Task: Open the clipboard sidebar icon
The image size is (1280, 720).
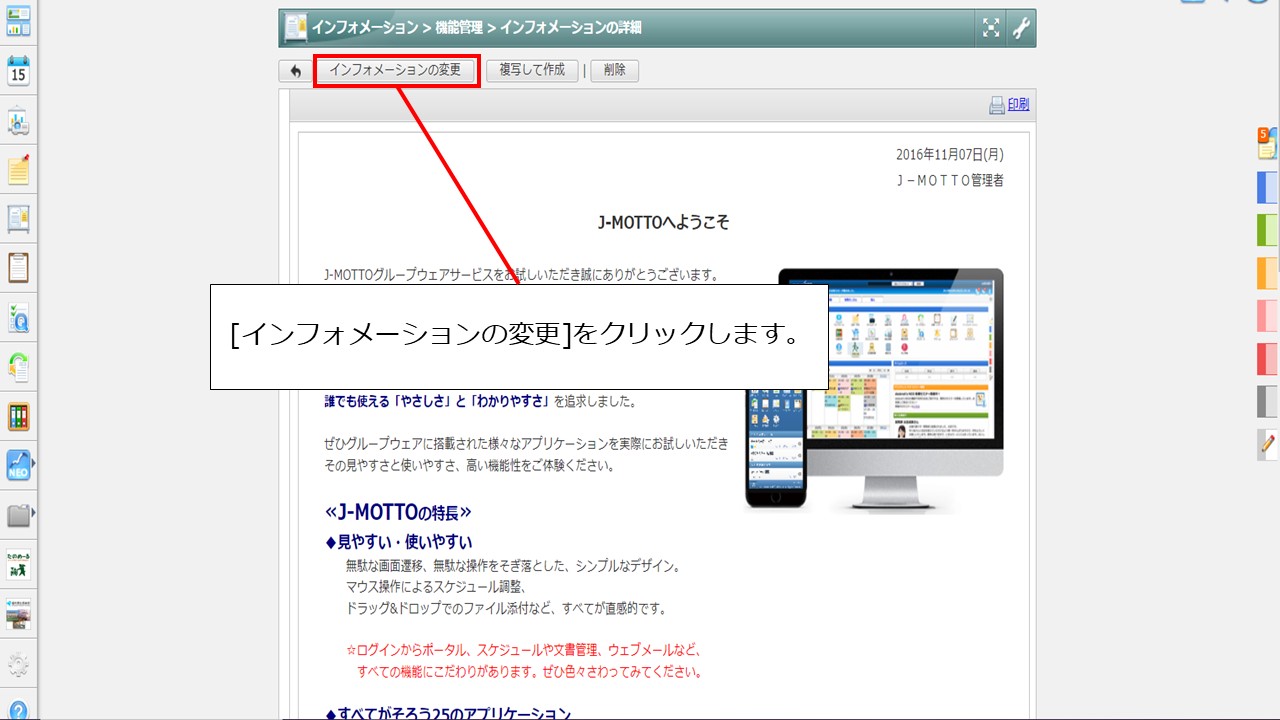Action: [x=18, y=268]
